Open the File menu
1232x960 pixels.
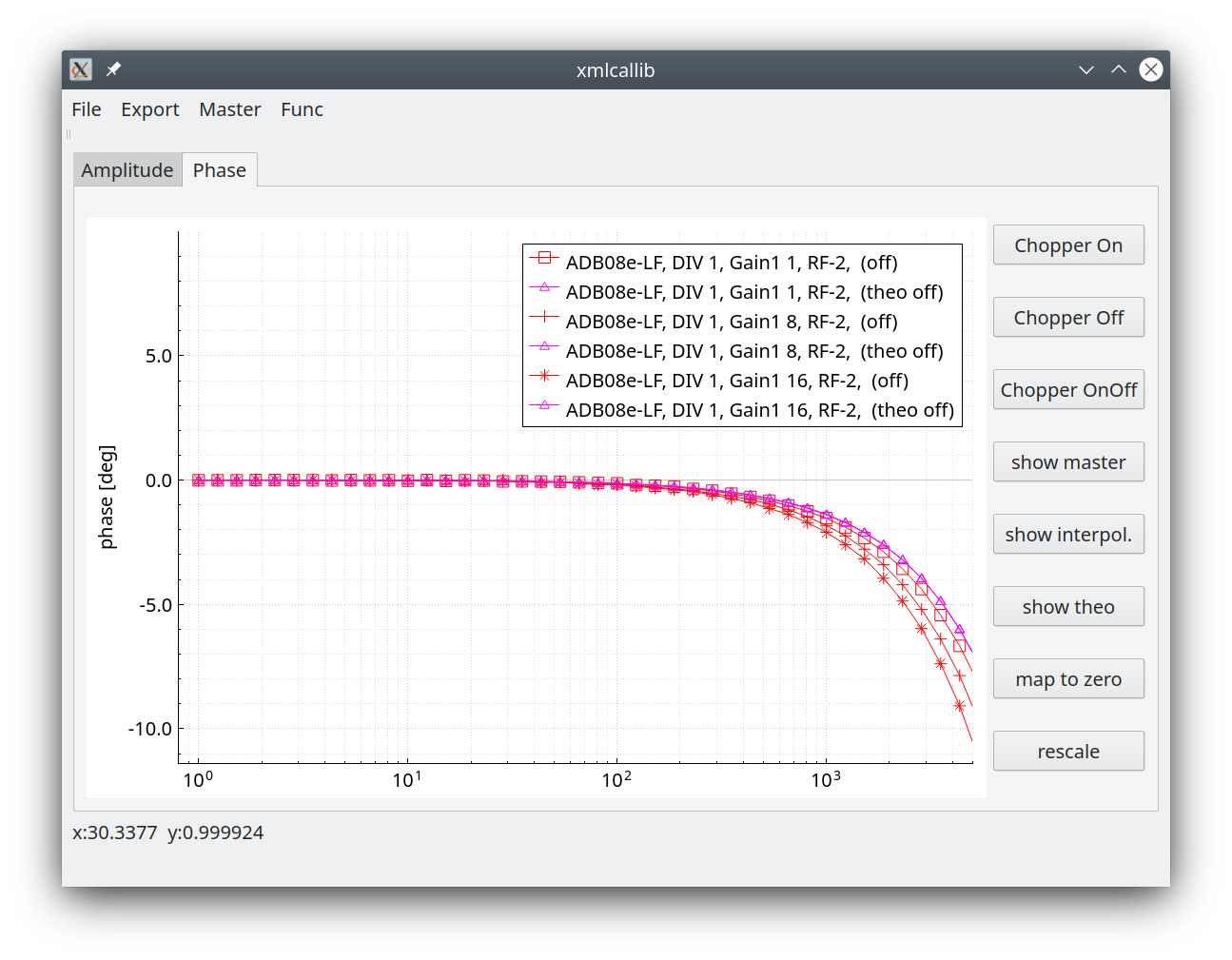(x=87, y=109)
